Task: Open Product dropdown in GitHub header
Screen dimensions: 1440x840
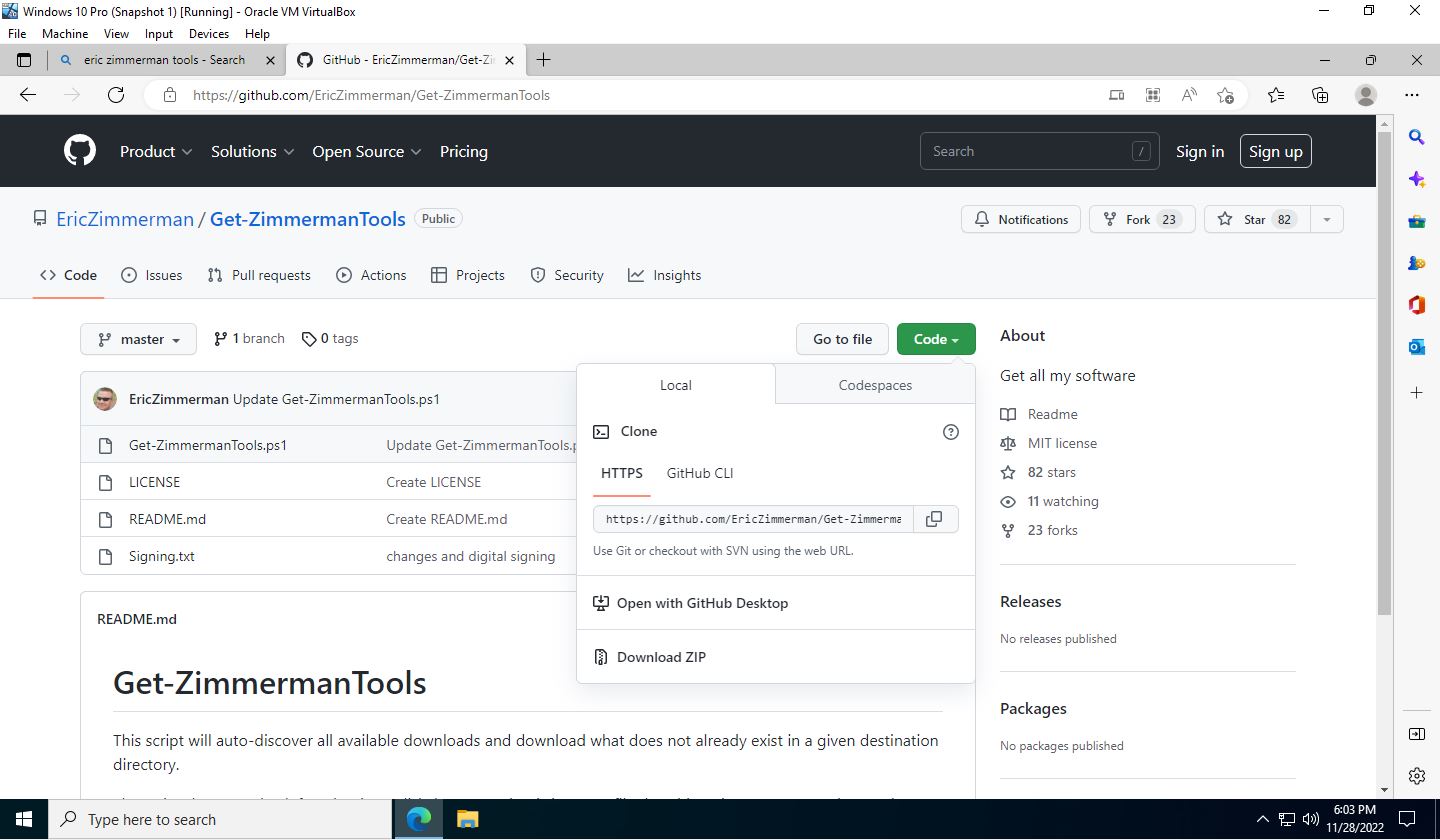Action: 156,151
